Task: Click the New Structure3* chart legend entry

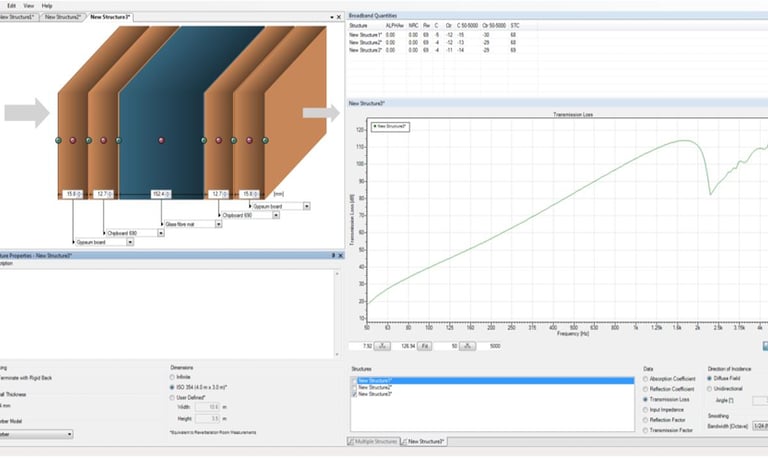Action: [390, 126]
